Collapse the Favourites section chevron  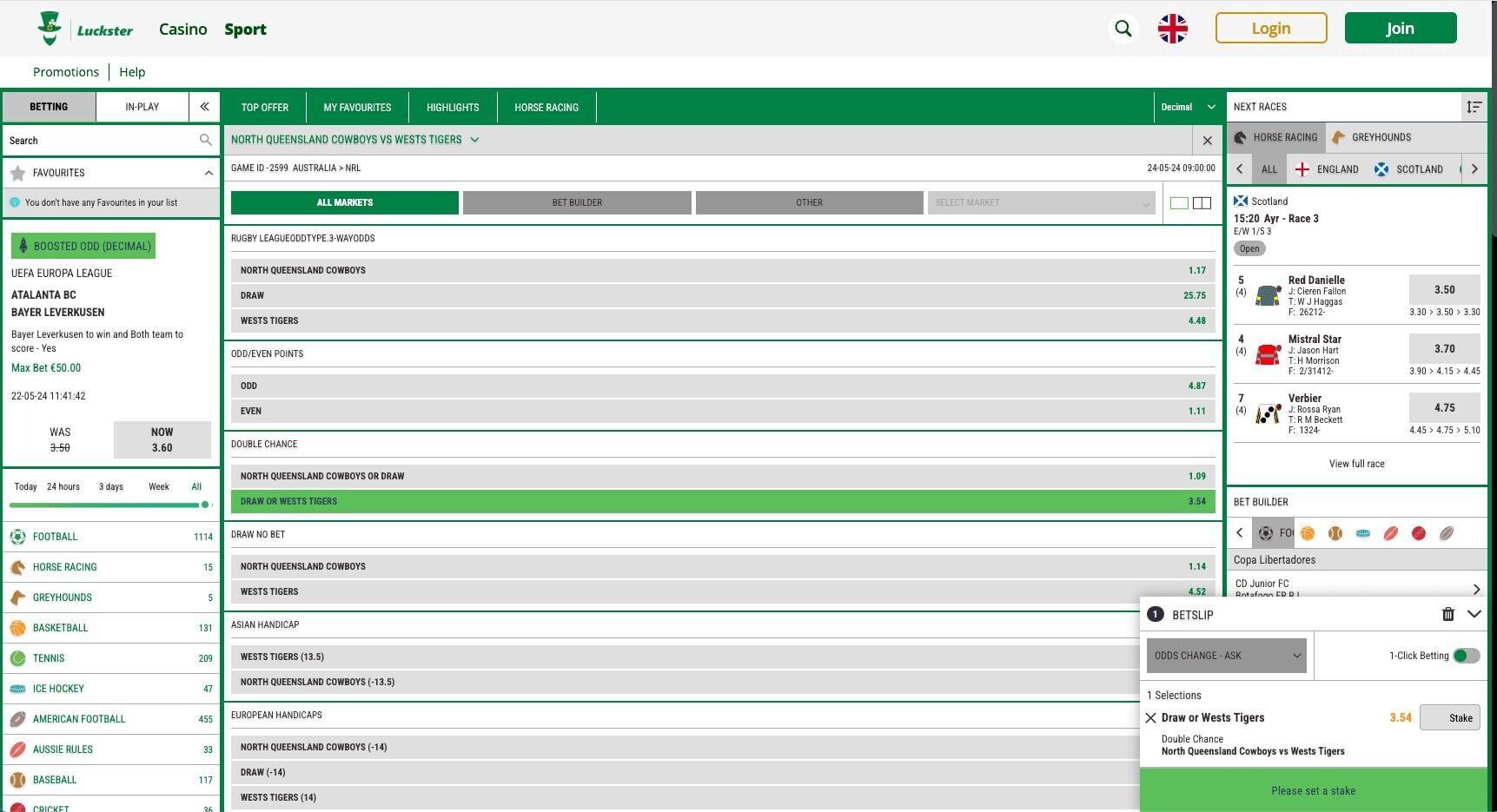(x=209, y=173)
